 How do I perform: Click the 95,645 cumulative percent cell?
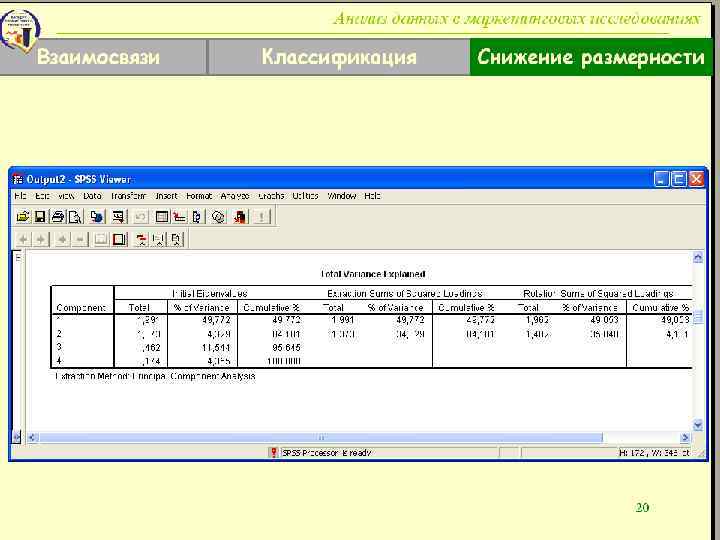[286, 348]
